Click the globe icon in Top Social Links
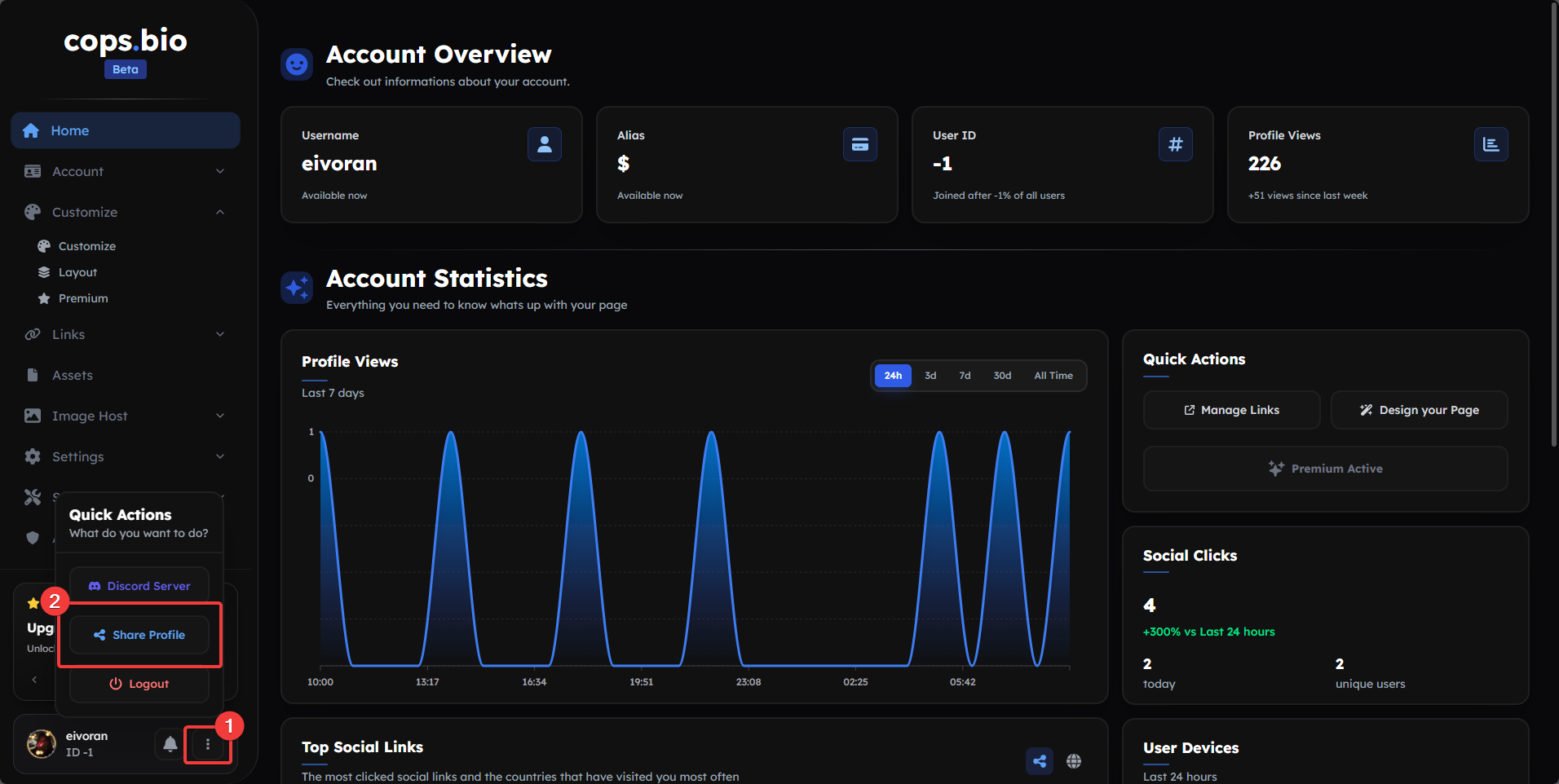This screenshot has height=784, width=1559. tap(1074, 761)
